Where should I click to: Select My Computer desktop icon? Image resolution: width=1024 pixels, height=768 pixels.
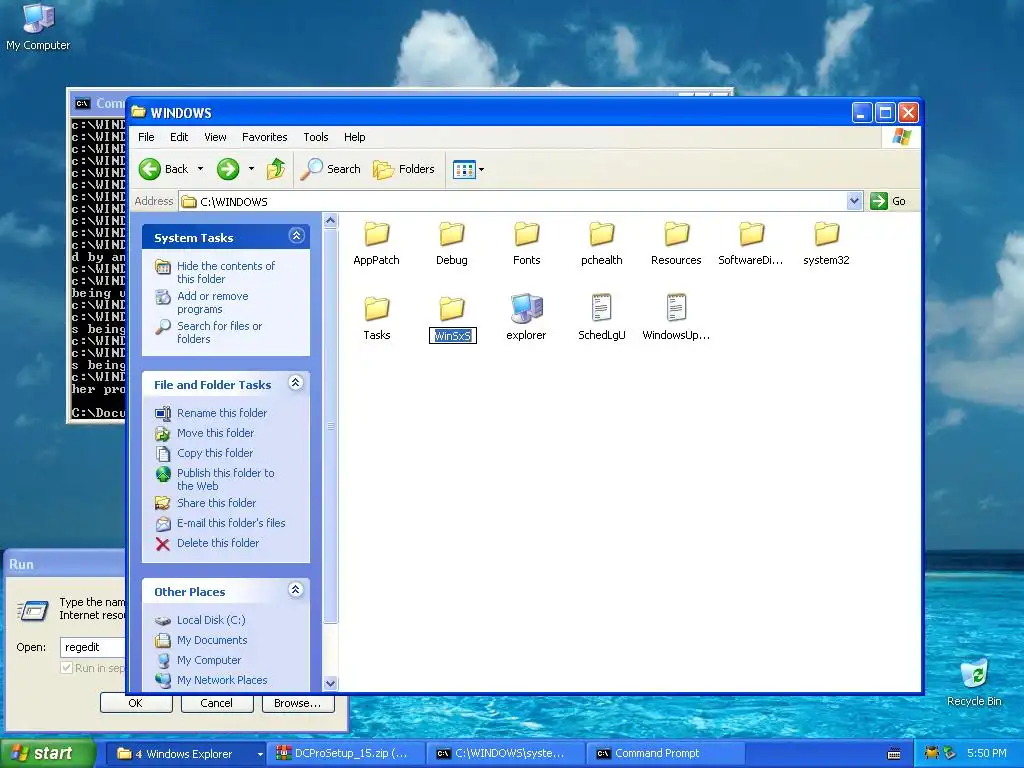(38, 26)
